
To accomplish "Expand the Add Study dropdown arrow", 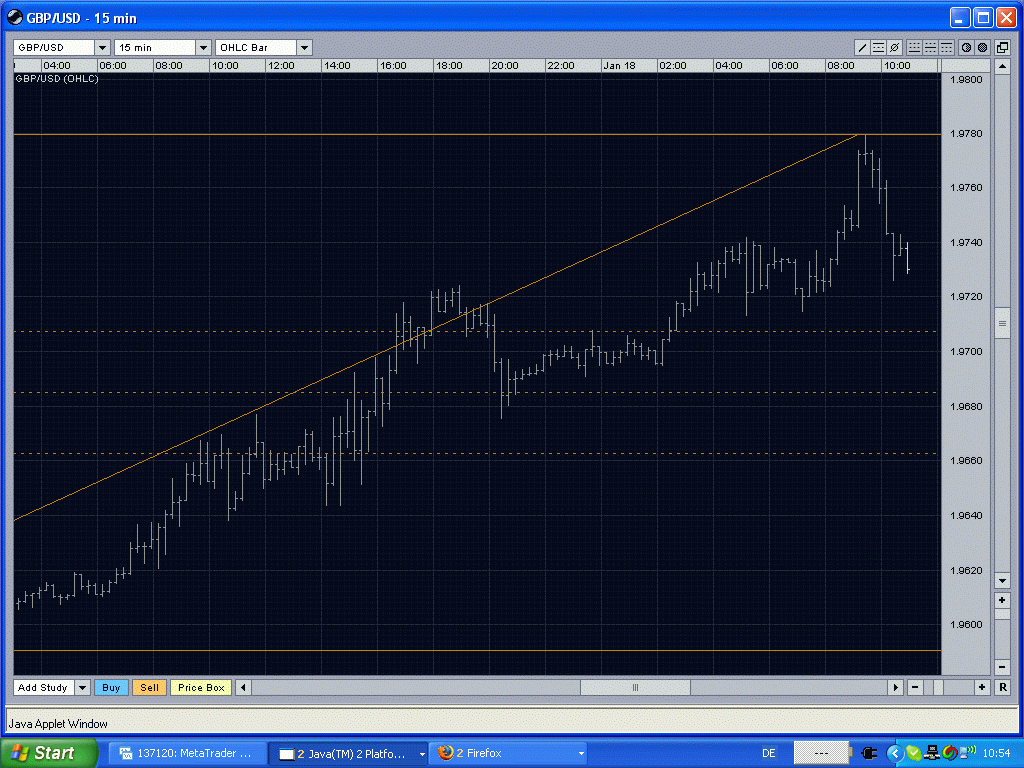I will (x=82, y=687).
